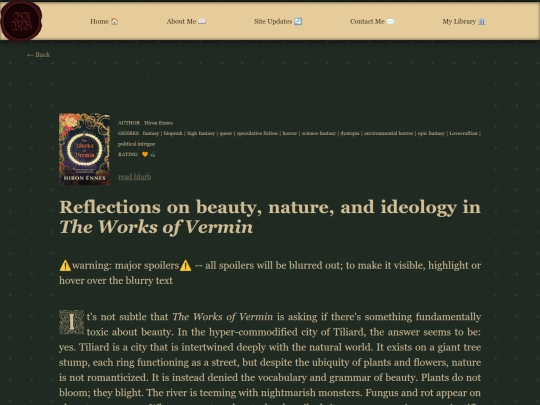540x405 pixels.
Task: Click the GENRES label
Action: click(x=128, y=133)
